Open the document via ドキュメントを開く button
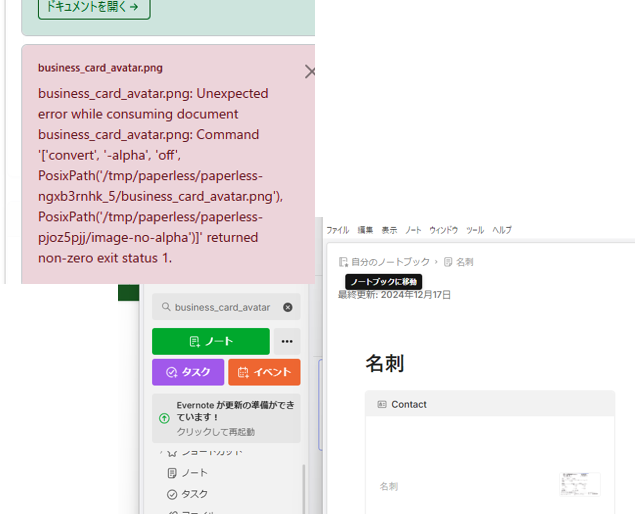This screenshot has width=635, height=514. pos(94,7)
